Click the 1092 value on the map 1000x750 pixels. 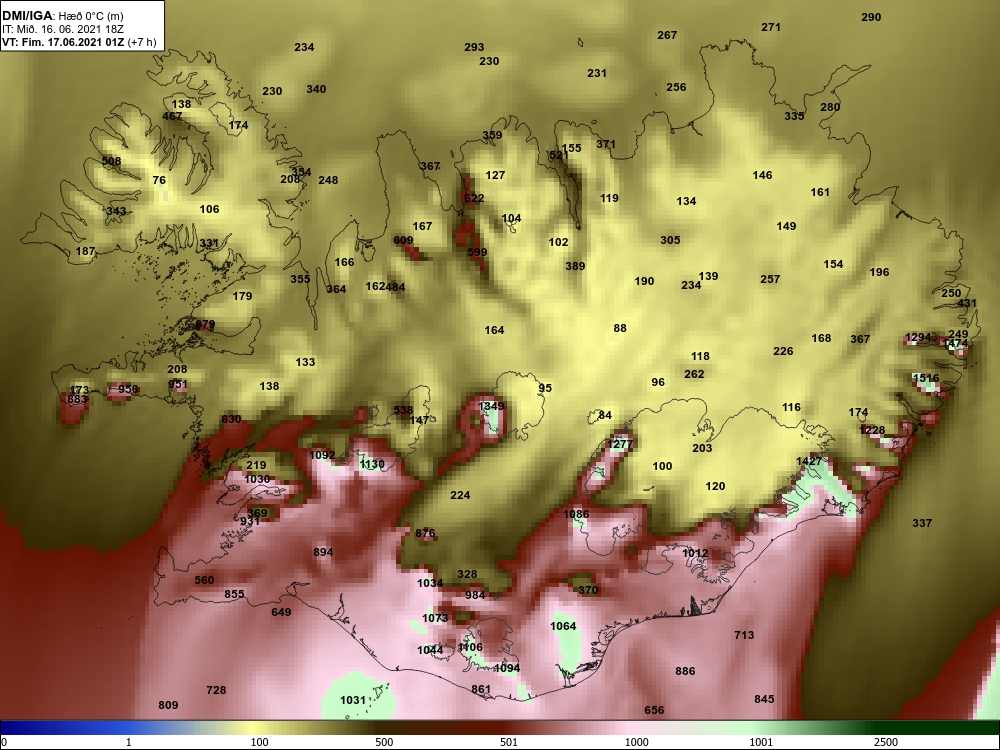(322, 455)
